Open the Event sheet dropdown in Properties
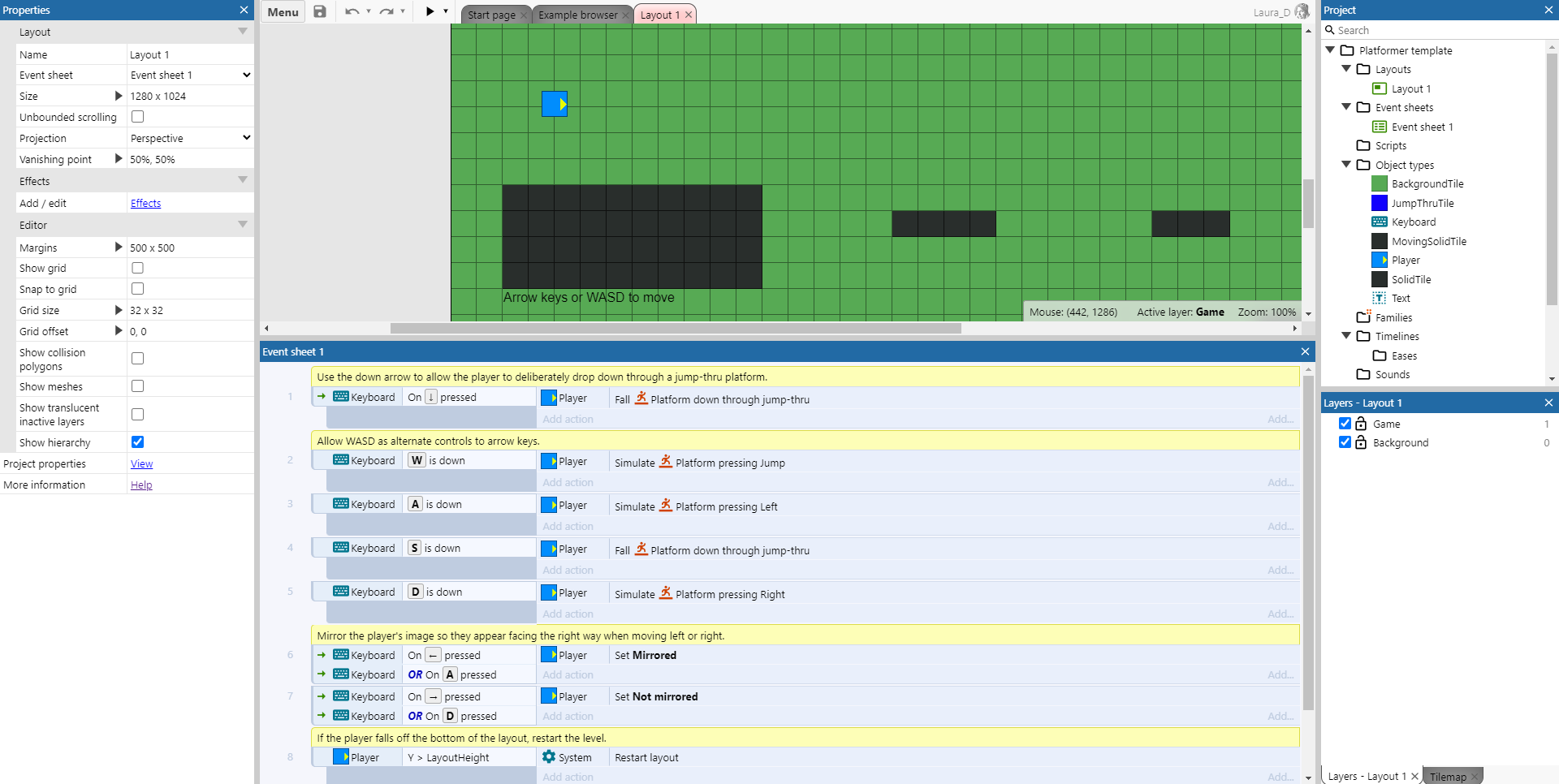Screen dimensions: 1559x784 tap(190, 75)
